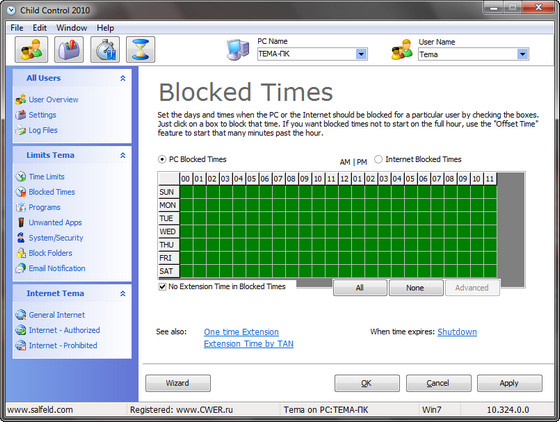560x422 pixels.
Task: Open the PC Name dropdown
Action: point(361,54)
